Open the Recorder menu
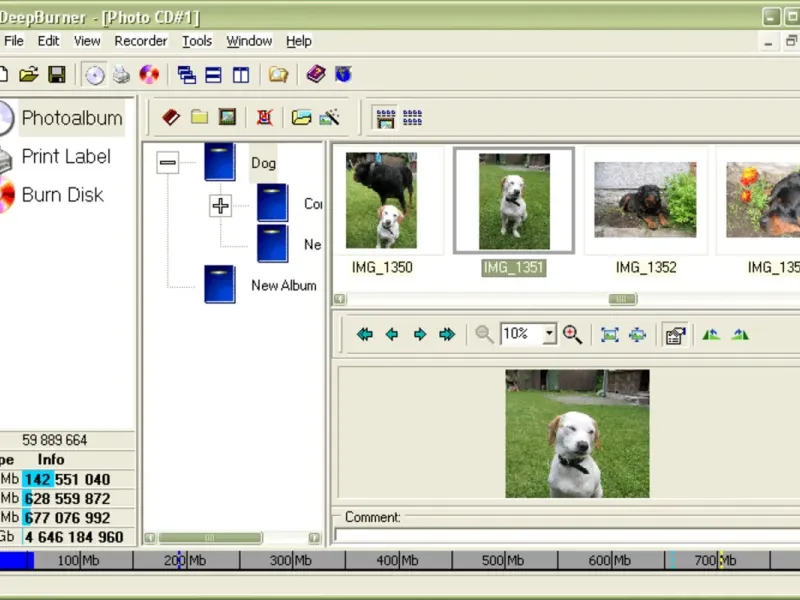The height and width of the screenshot is (600, 800). pos(141,41)
